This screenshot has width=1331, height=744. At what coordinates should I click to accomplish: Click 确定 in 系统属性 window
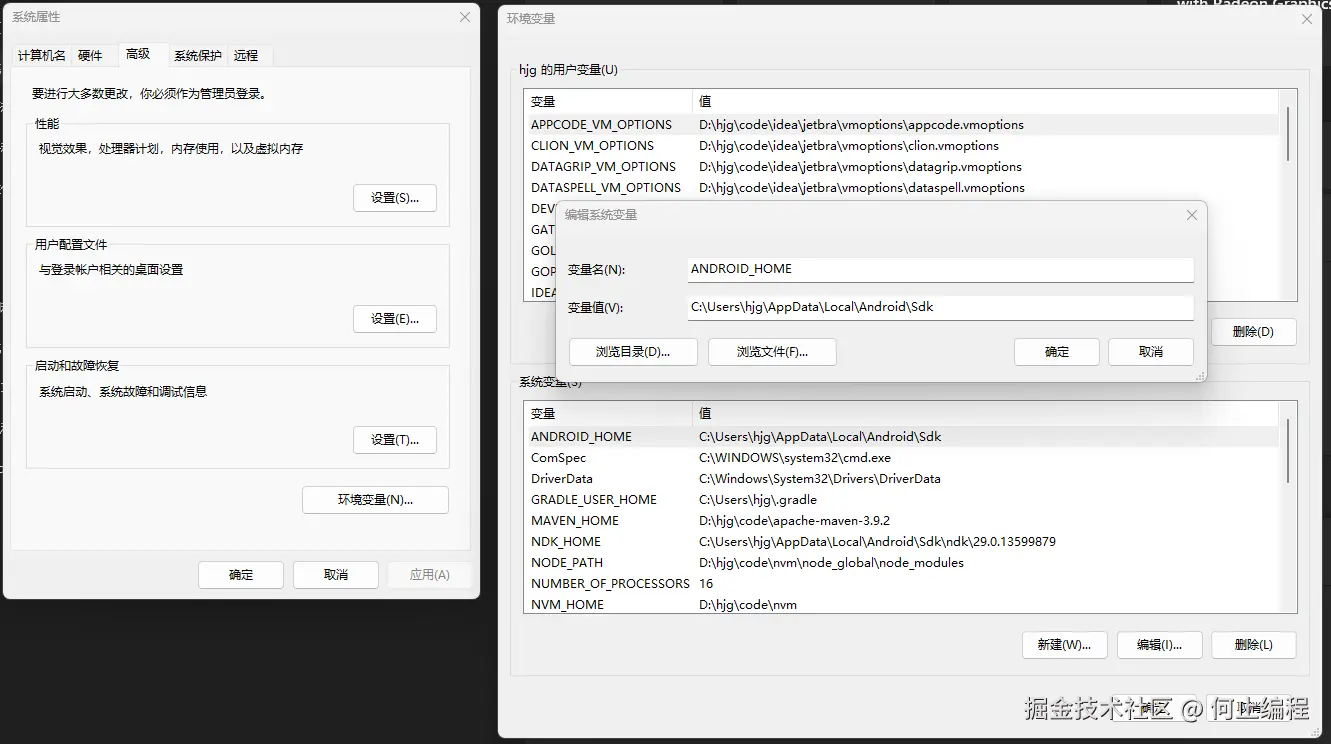(x=241, y=575)
